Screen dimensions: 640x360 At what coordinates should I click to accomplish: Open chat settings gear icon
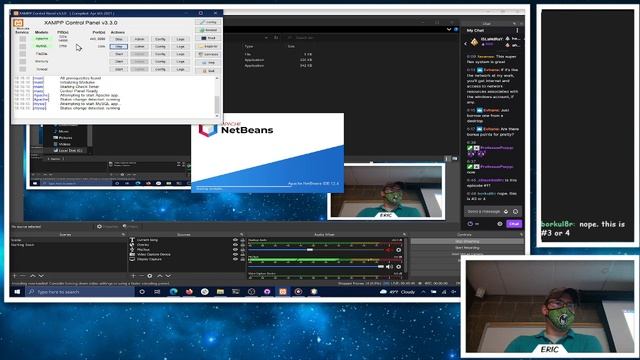(x=500, y=224)
